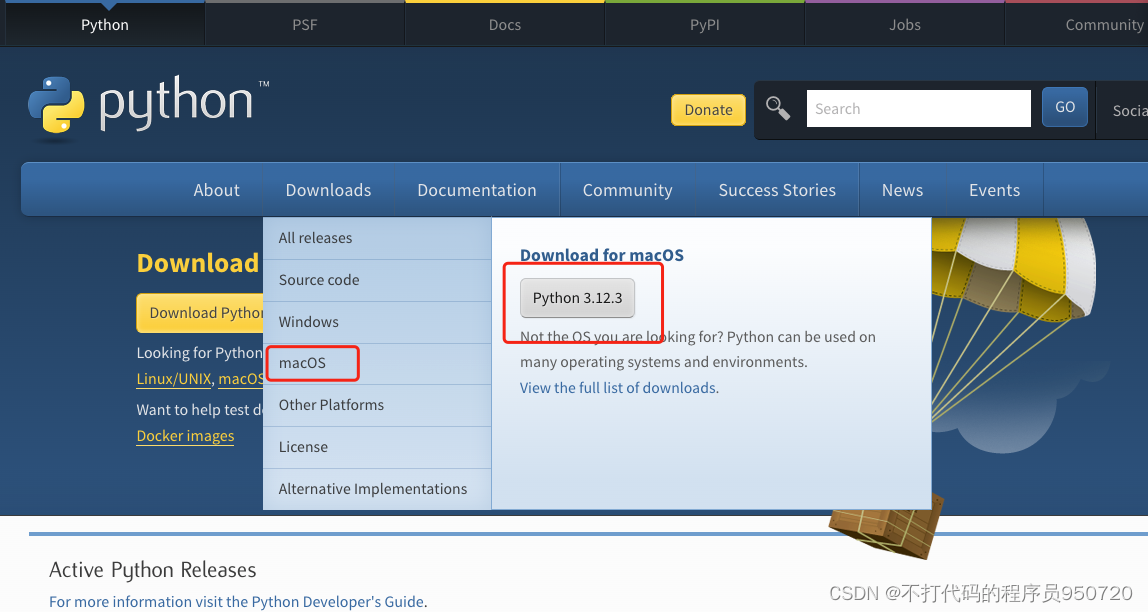This screenshot has width=1148, height=612.
Task: Open the Docker images link
Action: point(185,436)
